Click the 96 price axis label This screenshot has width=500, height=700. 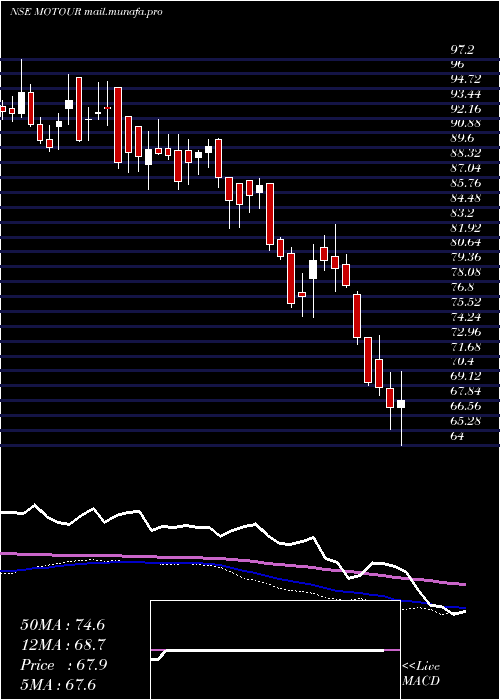[x=458, y=64]
